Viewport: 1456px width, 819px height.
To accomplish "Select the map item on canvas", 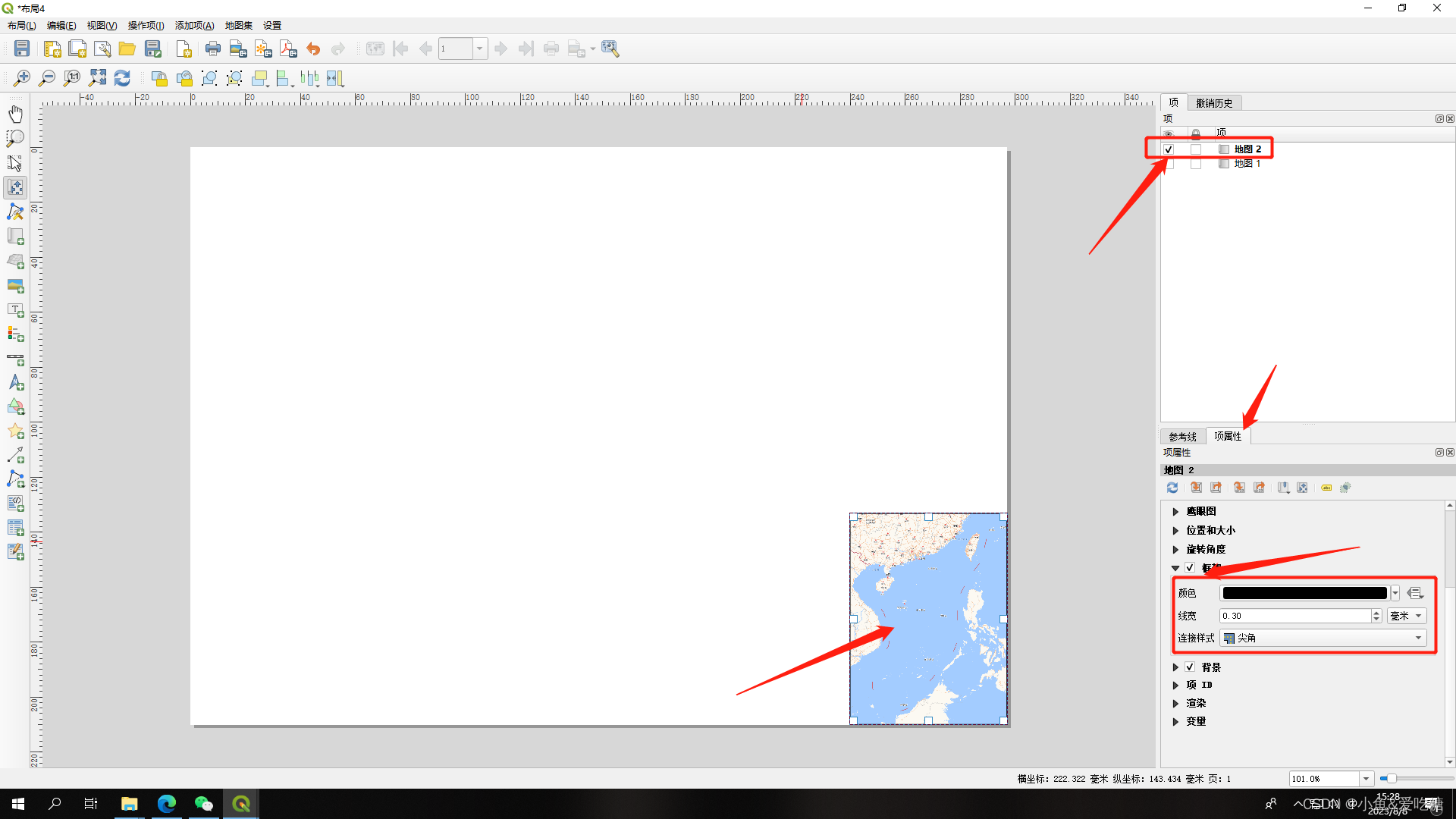I will [928, 619].
